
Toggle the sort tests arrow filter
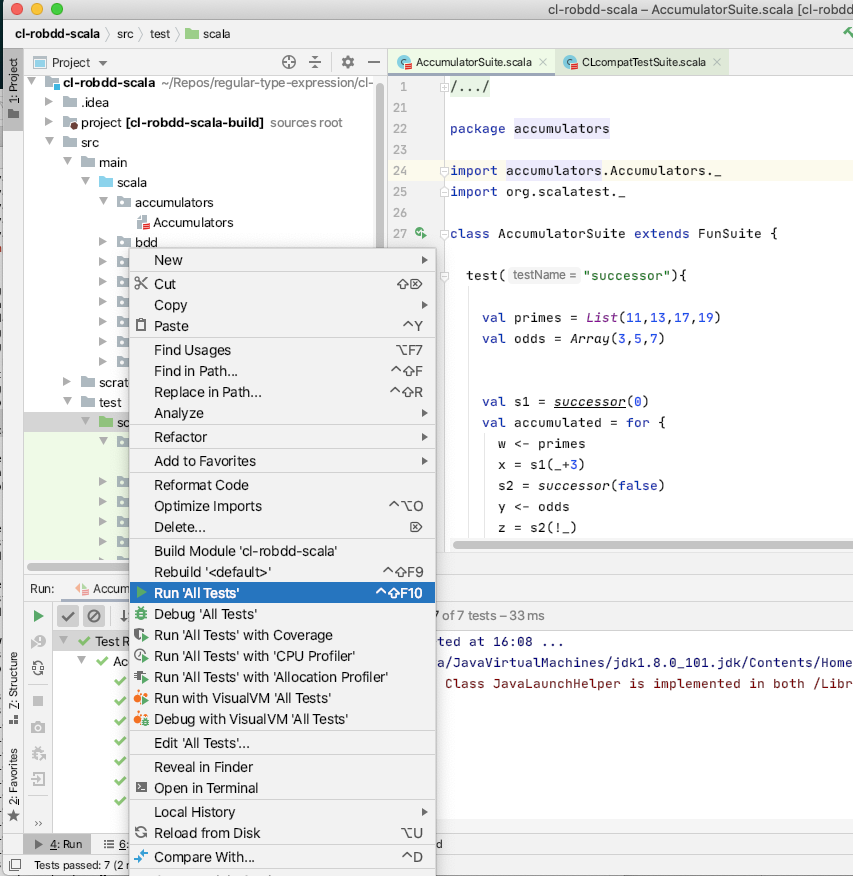click(123, 615)
